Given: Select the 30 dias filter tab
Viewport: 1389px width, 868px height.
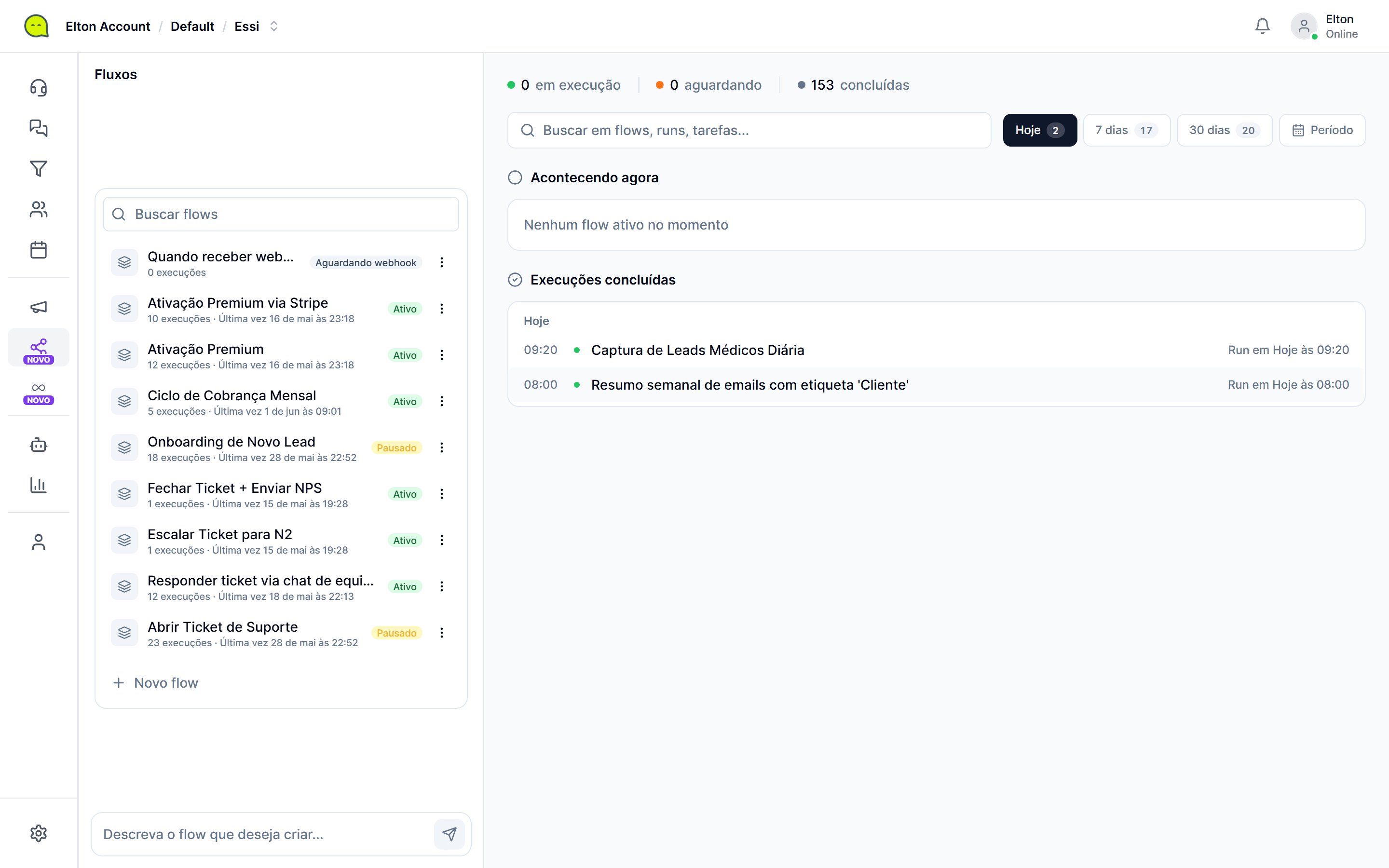Looking at the screenshot, I should point(1224,130).
